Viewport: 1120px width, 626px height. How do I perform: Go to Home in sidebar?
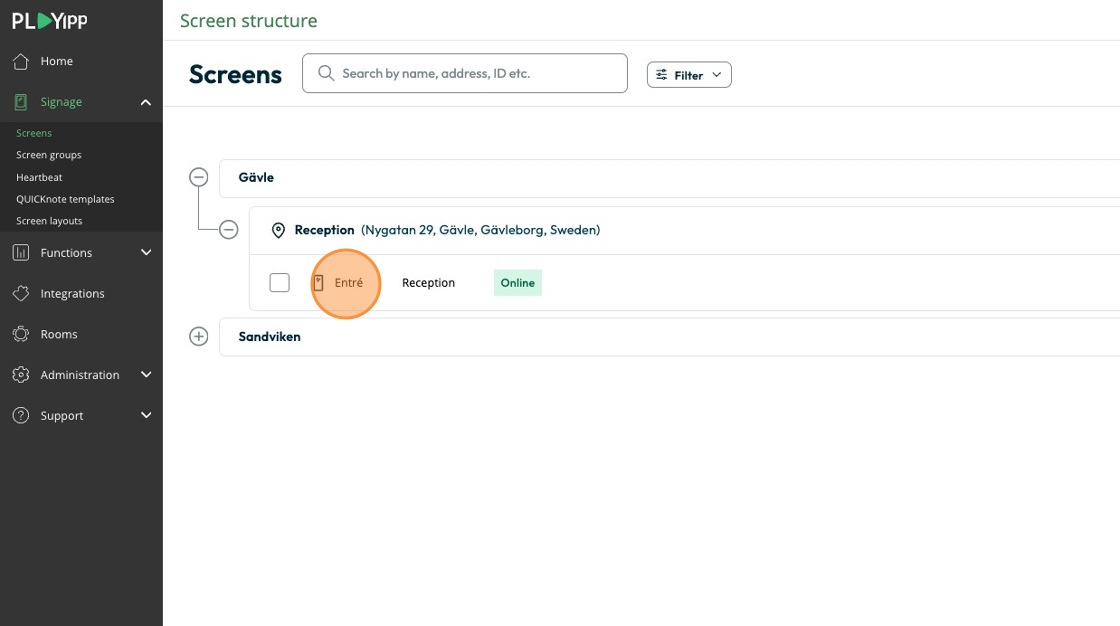(x=56, y=61)
